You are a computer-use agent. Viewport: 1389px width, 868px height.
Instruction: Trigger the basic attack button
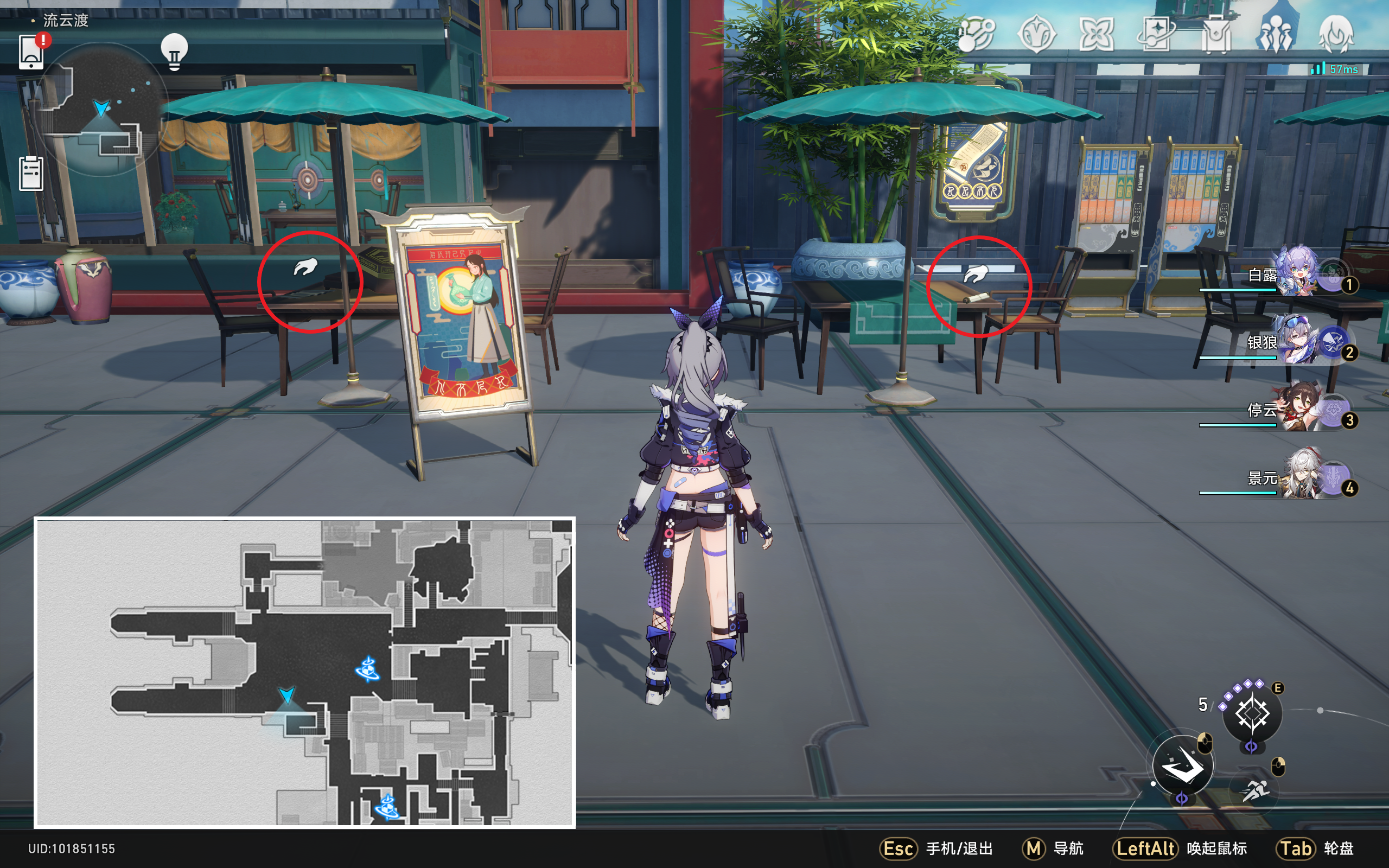click(1183, 766)
